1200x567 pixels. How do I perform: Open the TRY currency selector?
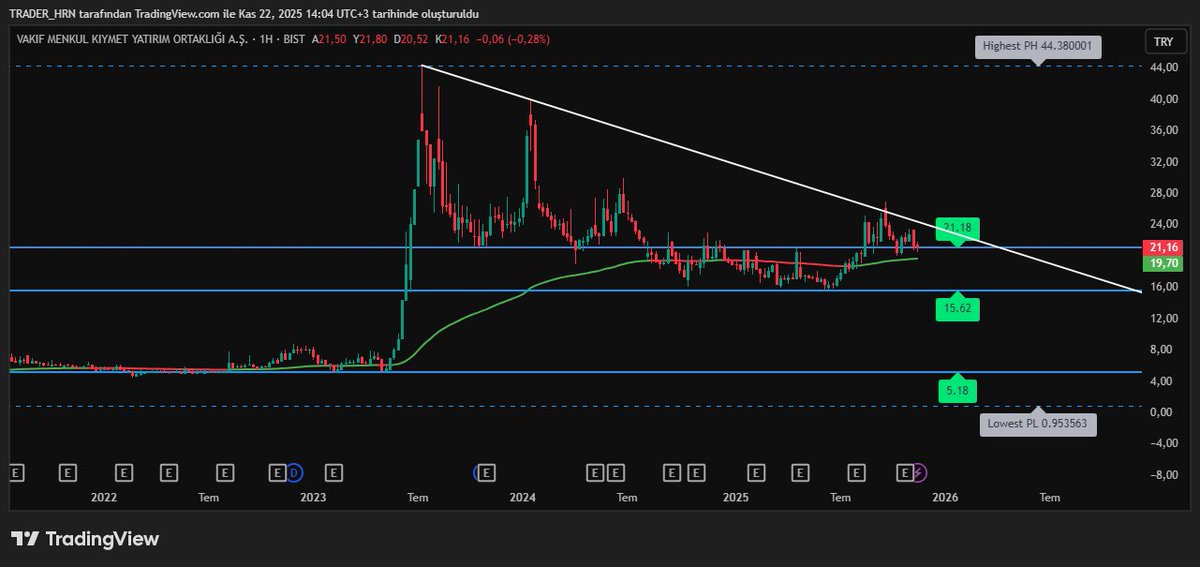pyautogui.click(x=1163, y=41)
